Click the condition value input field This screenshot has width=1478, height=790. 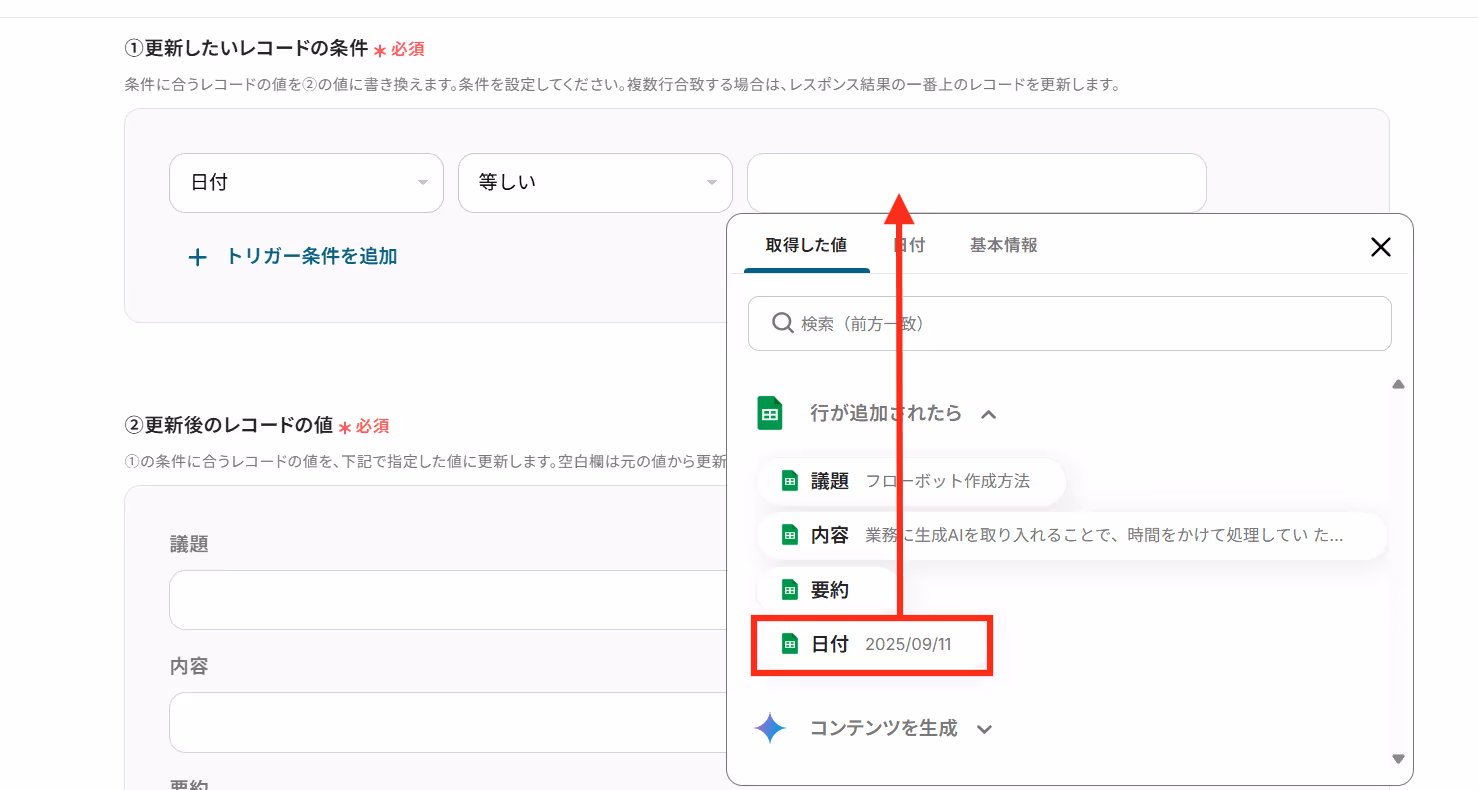coord(976,183)
